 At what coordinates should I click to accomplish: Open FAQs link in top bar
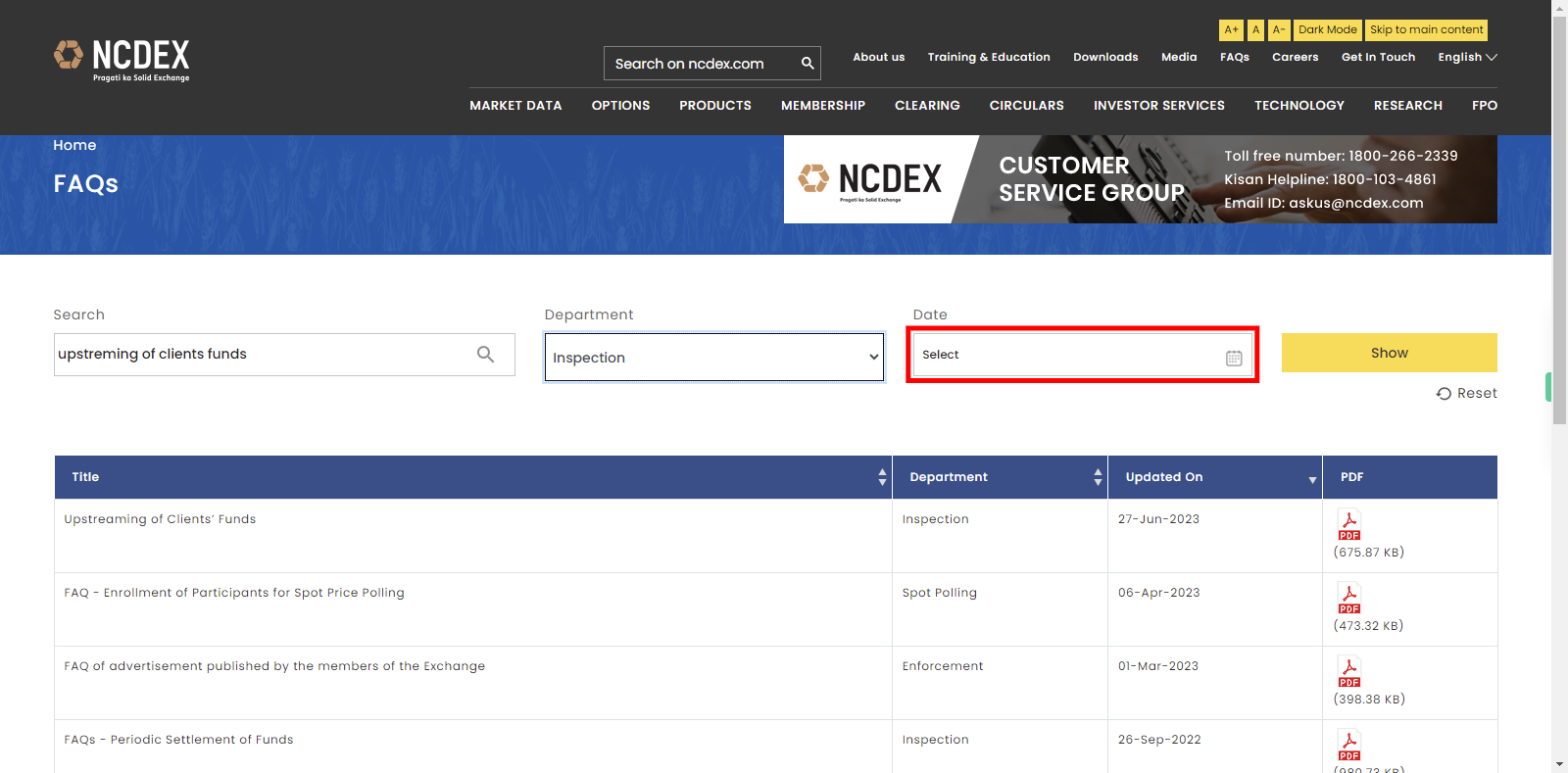(1235, 57)
